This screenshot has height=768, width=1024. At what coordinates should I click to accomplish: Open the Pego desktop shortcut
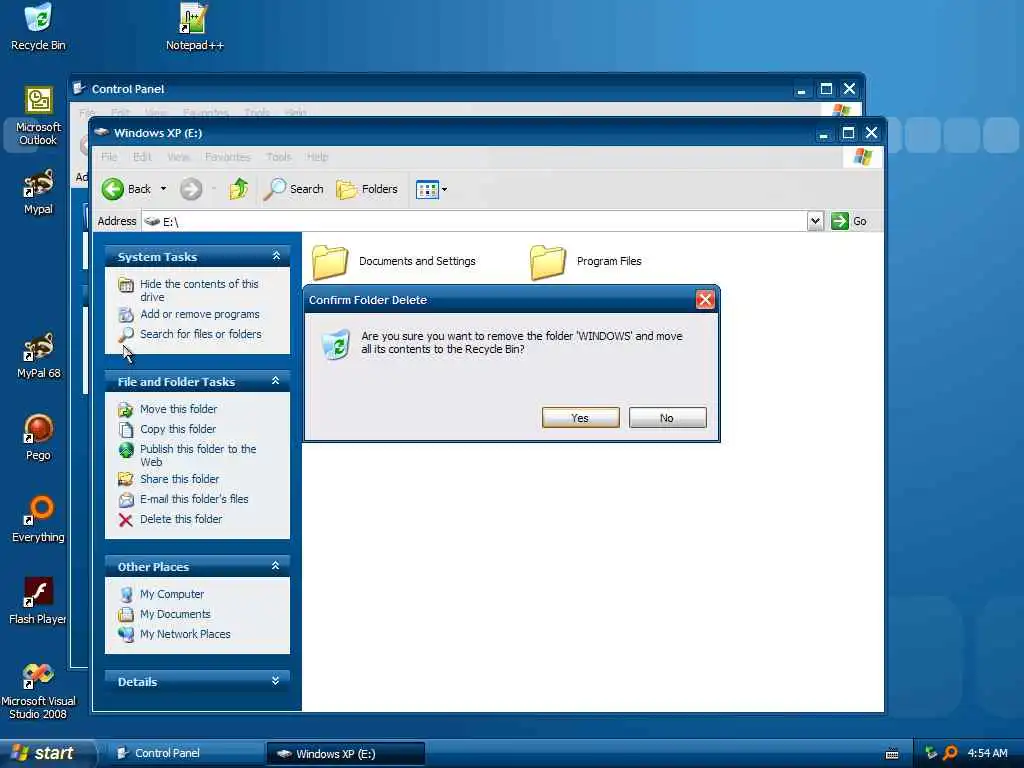click(x=38, y=438)
